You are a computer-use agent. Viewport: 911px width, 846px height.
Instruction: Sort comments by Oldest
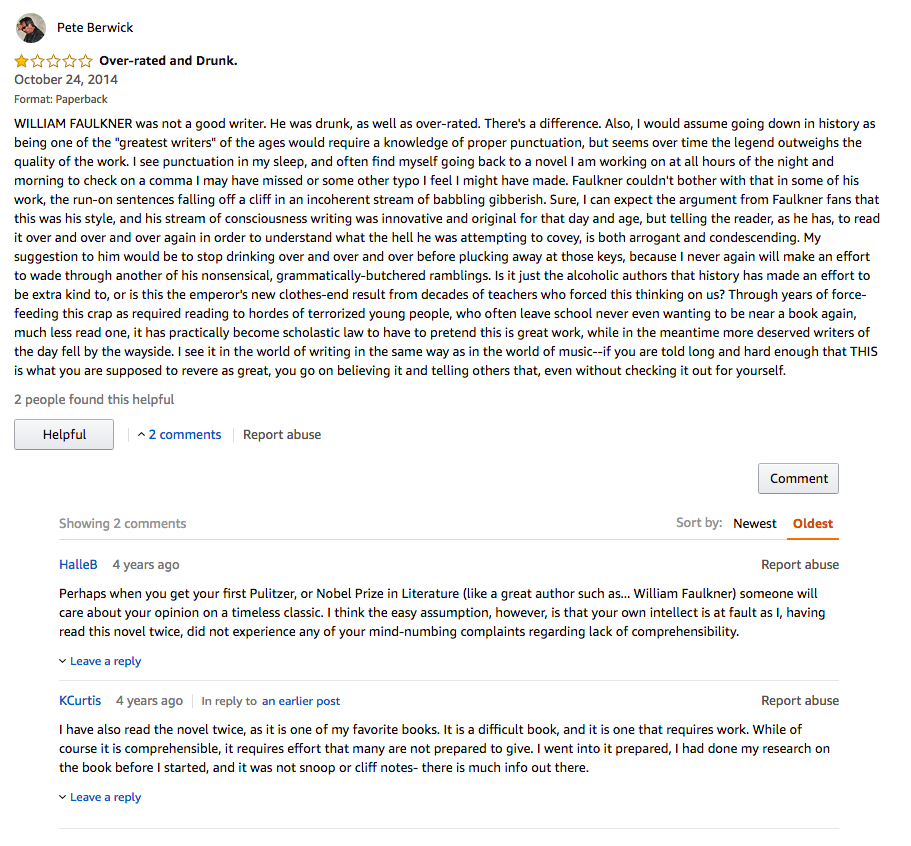[x=813, y=524]
